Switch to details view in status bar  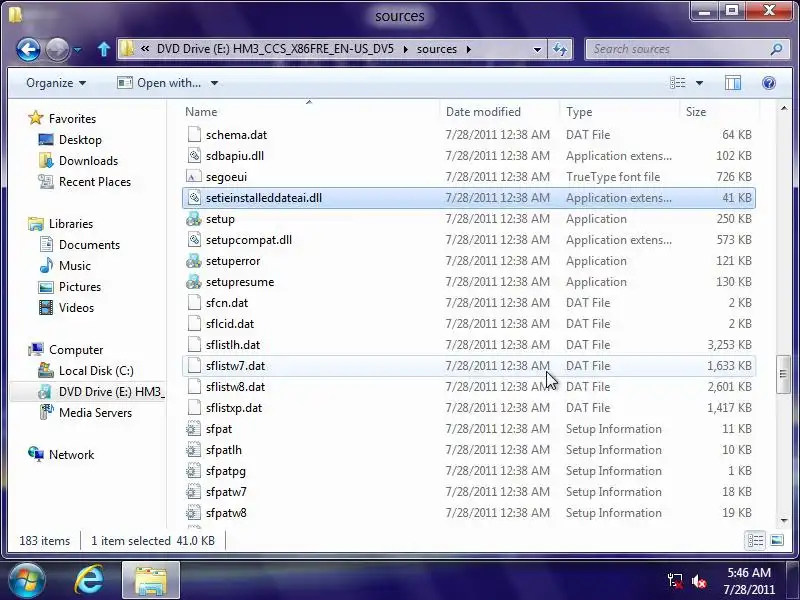tap(755, 540)
